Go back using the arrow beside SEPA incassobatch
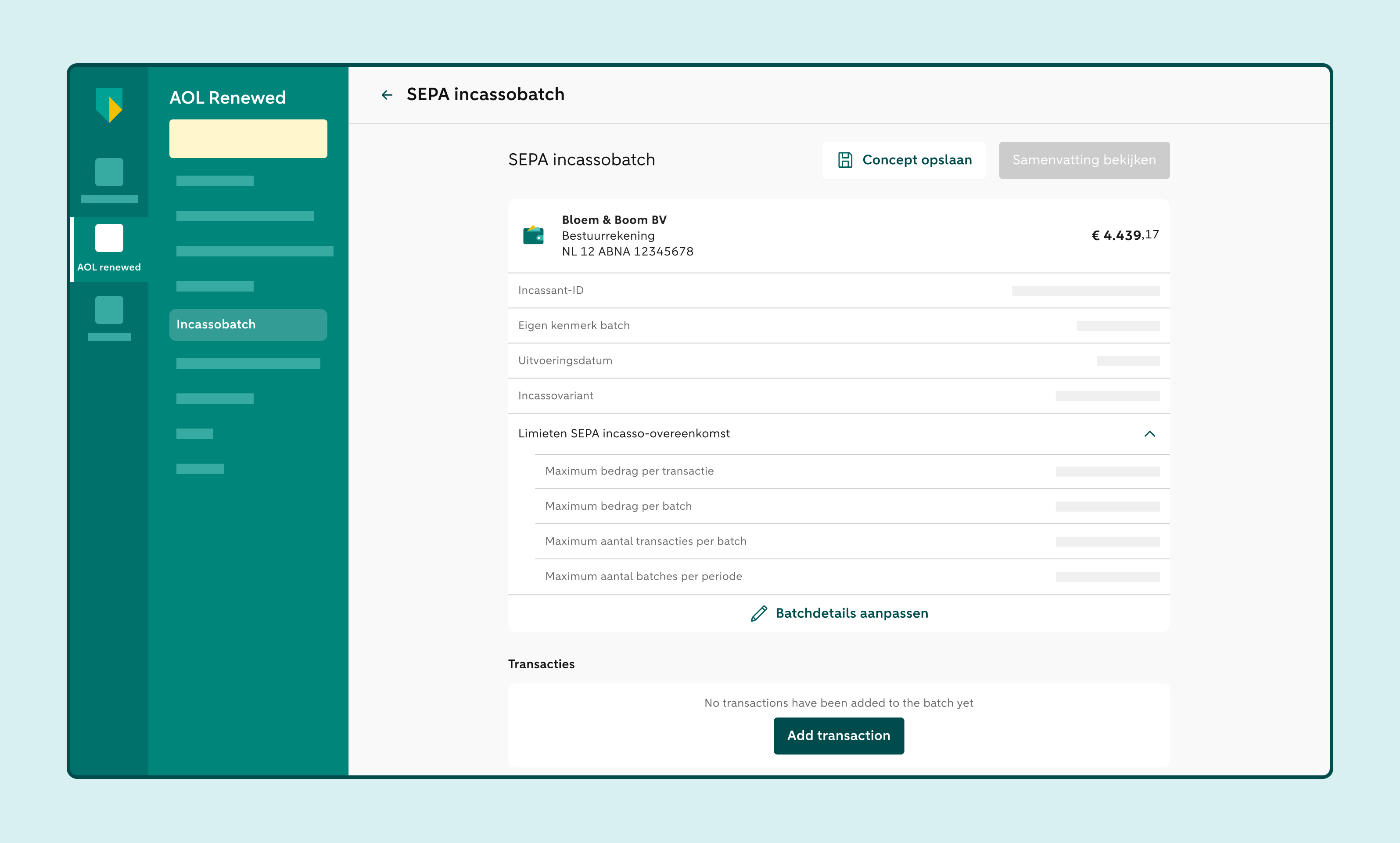The height and width of the screenshot is (843, 1400). pos(387,95)
